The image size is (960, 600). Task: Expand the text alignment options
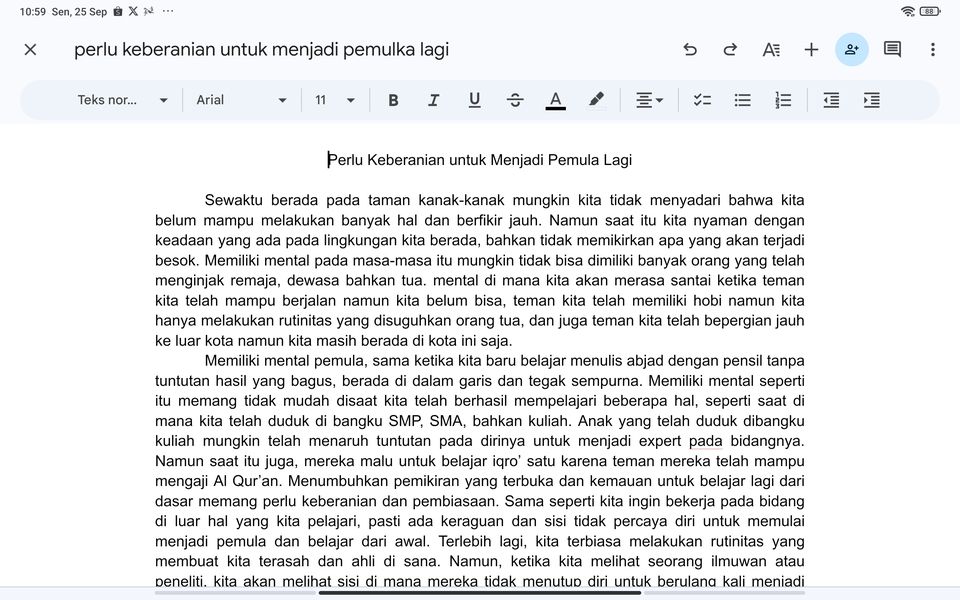[x=648, y=99]
